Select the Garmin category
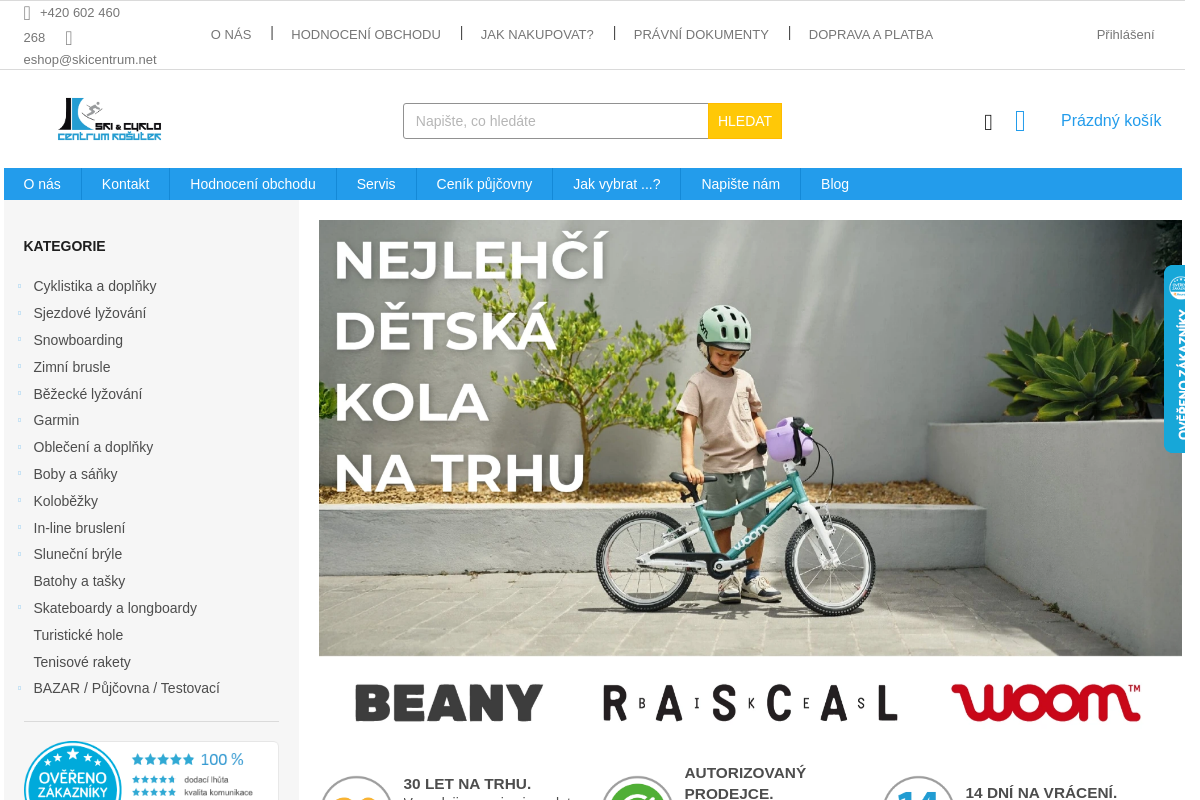The width and height of the screenshot is (1200, 800). coord(56,420)
